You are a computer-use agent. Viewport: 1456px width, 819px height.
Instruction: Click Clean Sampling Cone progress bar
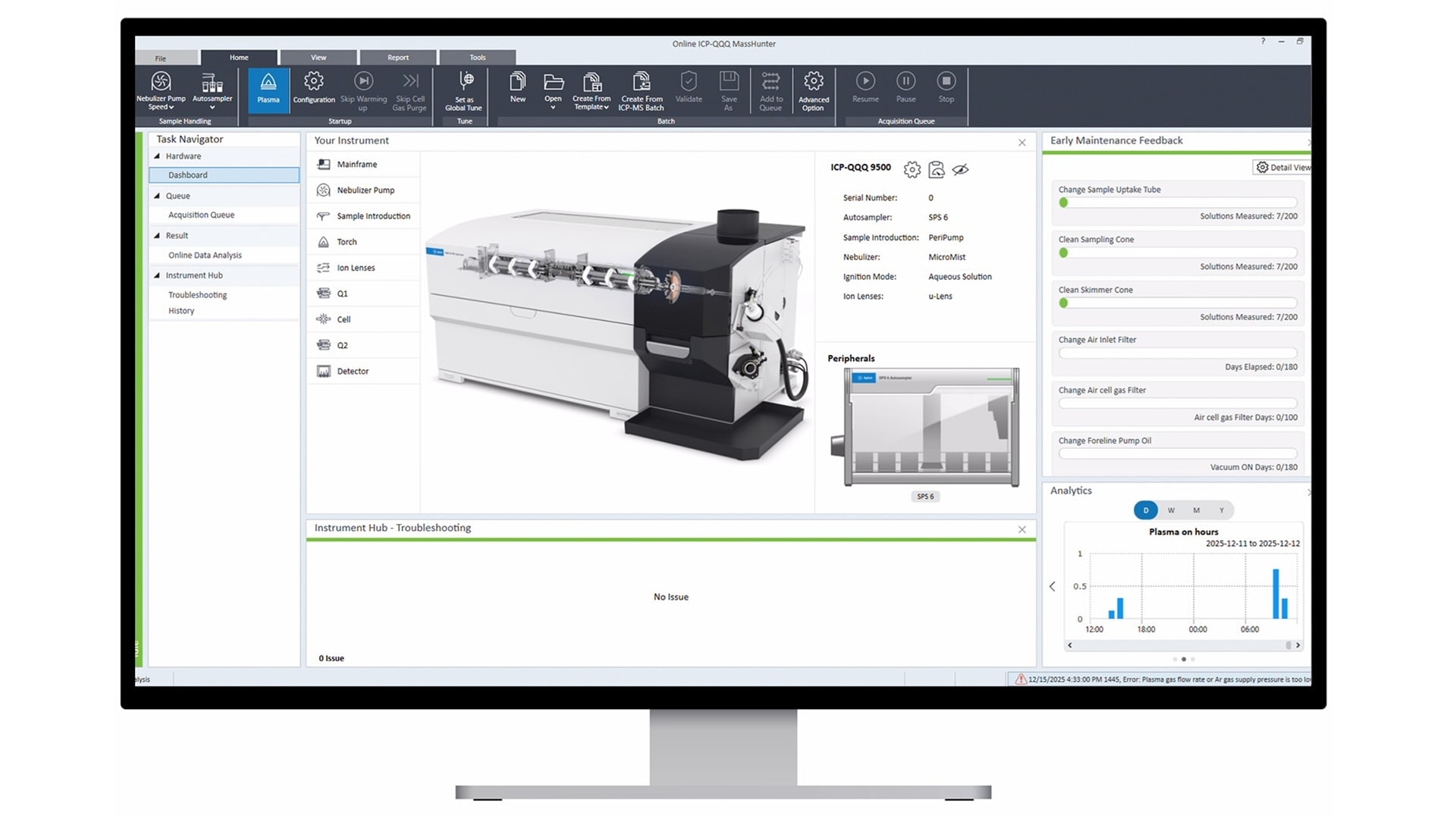coord(1178,253)
